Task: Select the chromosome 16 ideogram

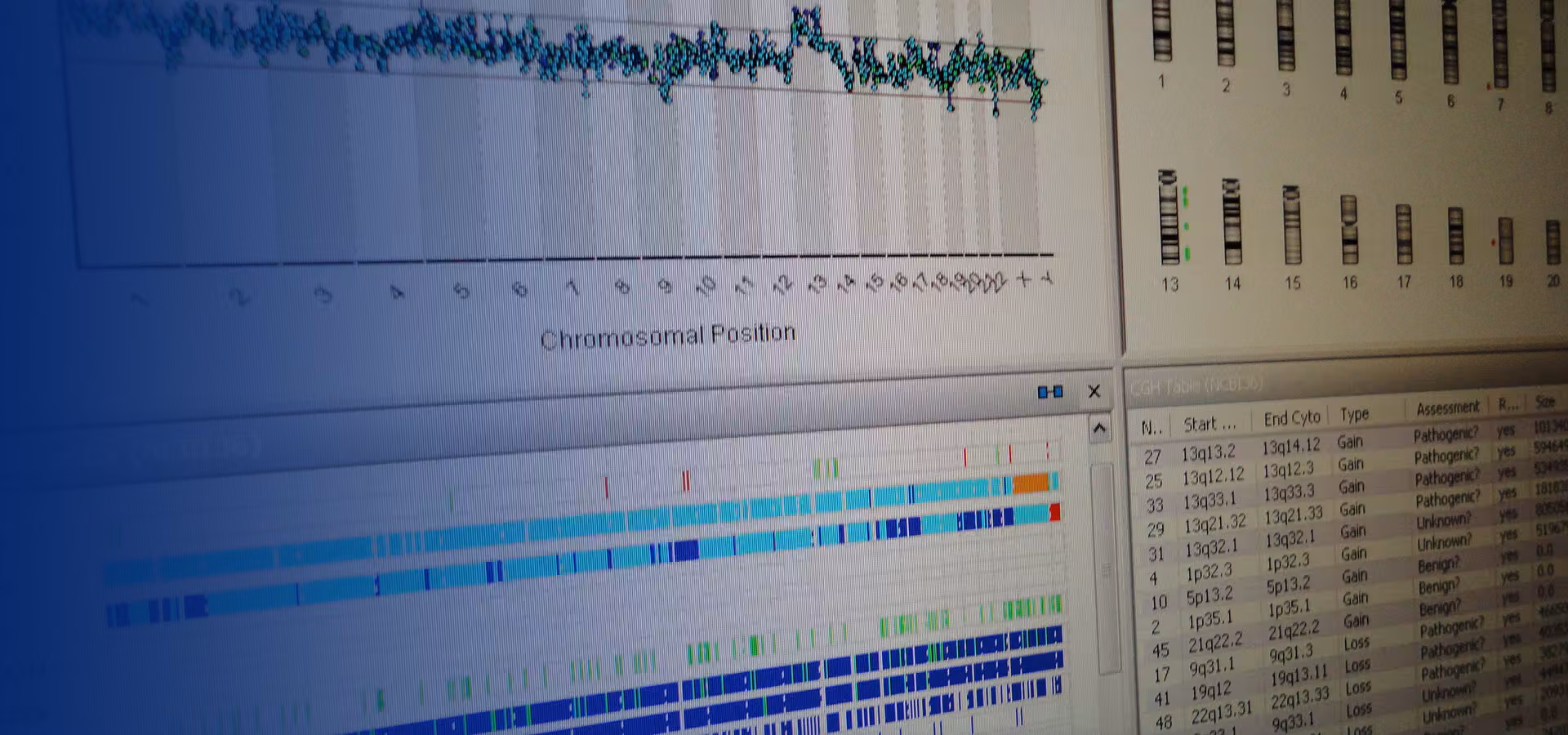Action: [1349, 229]
